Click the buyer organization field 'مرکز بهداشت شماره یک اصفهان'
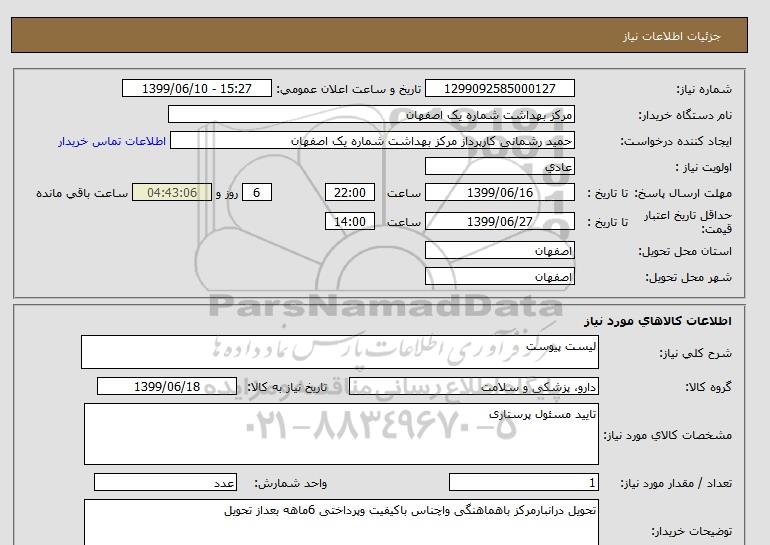This screenshot has height=545, width=770. tap(371, 114)
